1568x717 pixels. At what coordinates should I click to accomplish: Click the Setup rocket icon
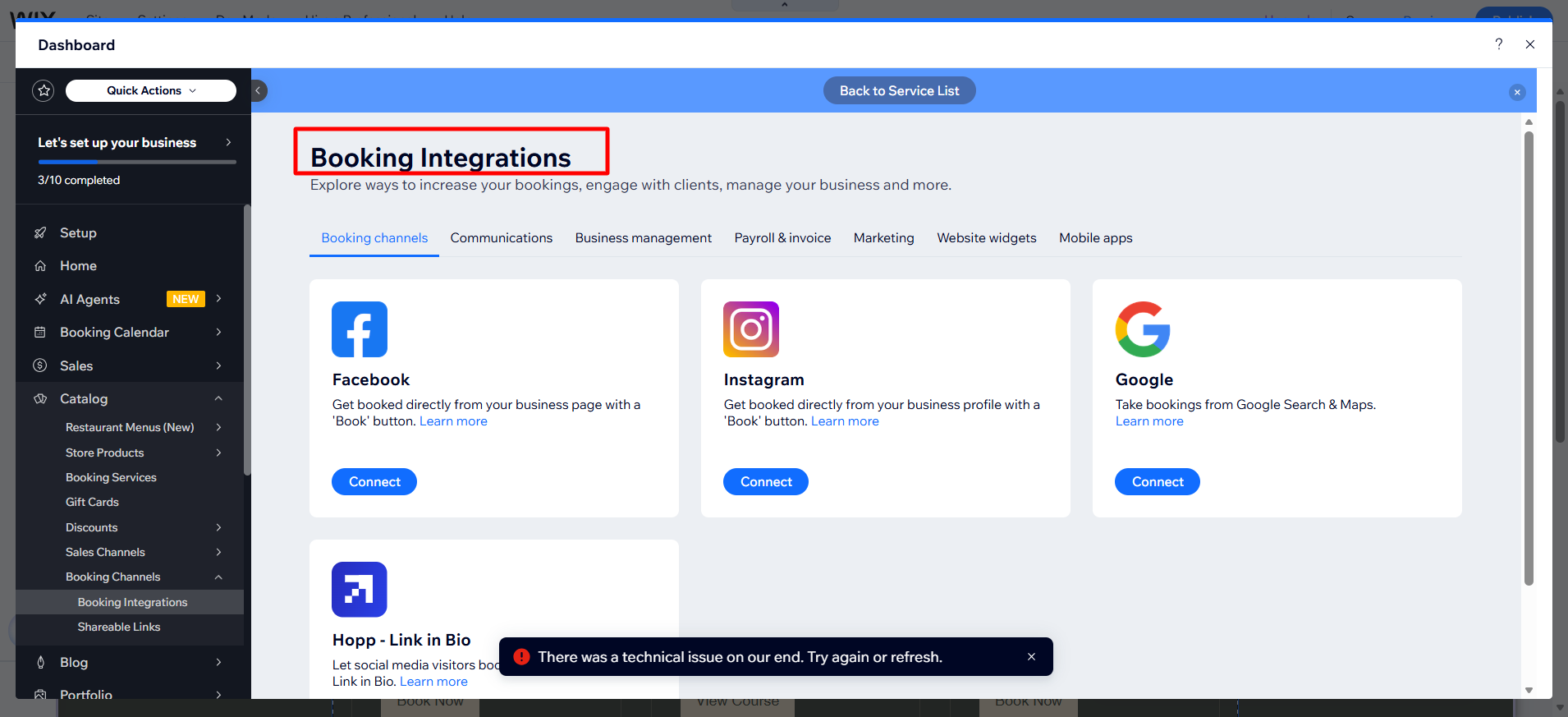pos(40,233)
